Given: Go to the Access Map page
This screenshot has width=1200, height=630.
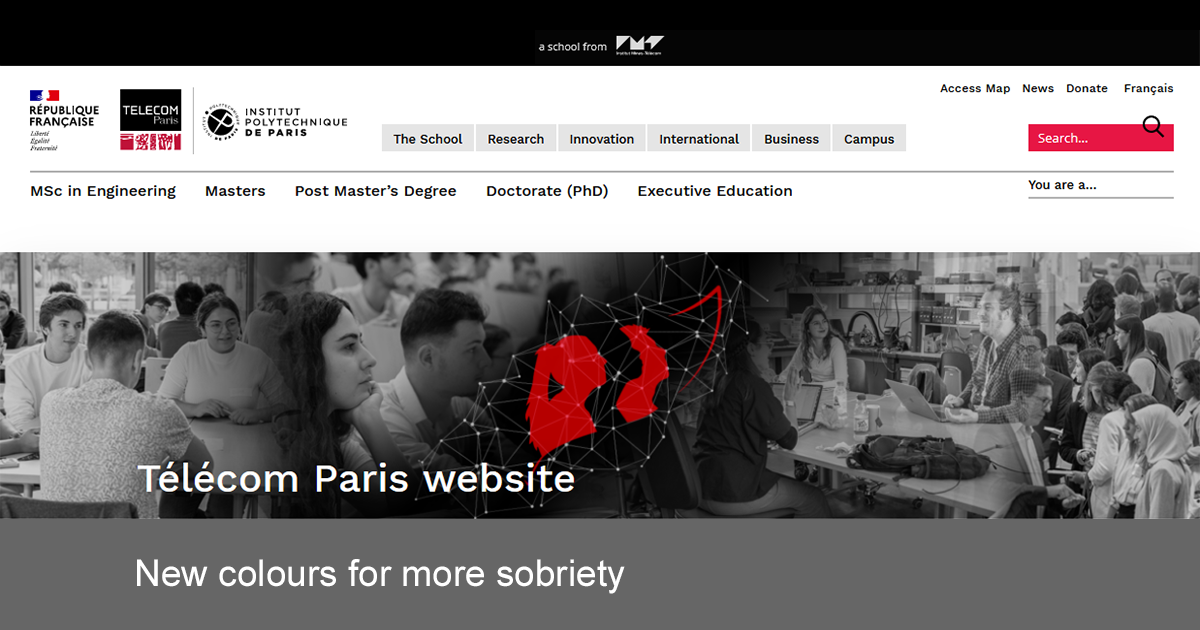Looking at the screenshot, I should tap(975, 88).
